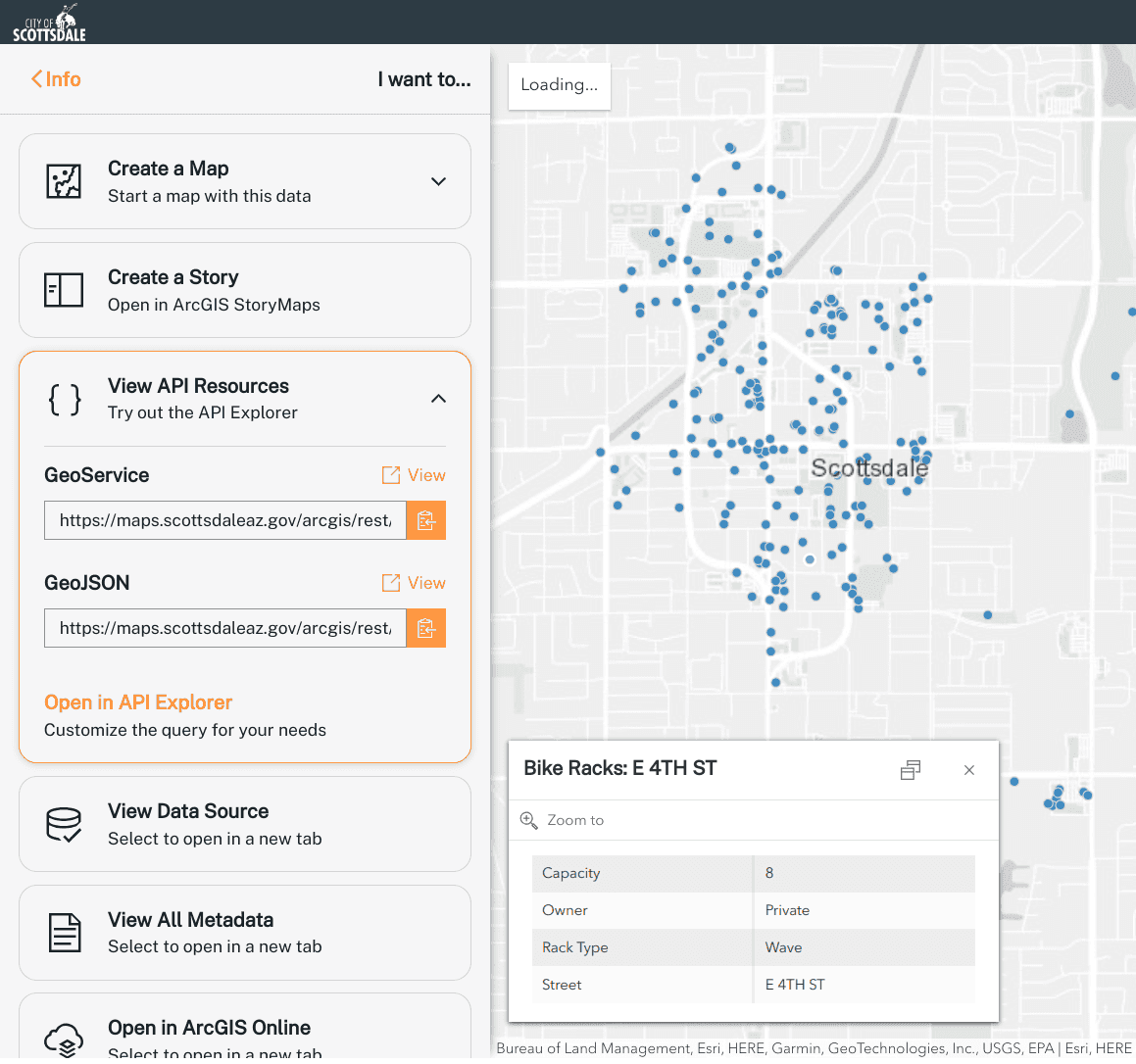This screenshot has height=1064, width=1136.
Task: Select the Create a Map icon
Action: (x=64, y=180)
